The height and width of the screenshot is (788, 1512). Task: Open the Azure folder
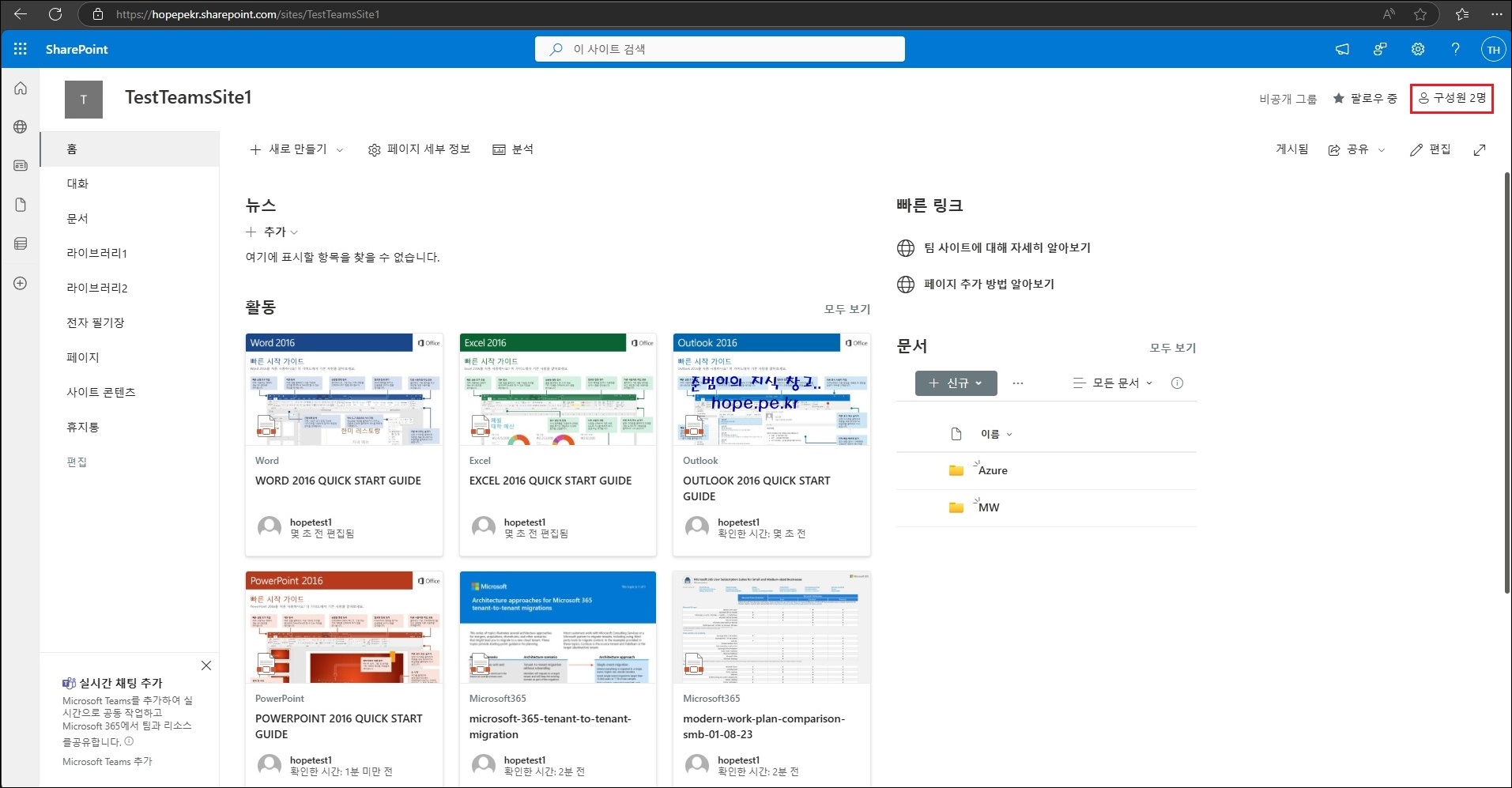pos(993,470)
